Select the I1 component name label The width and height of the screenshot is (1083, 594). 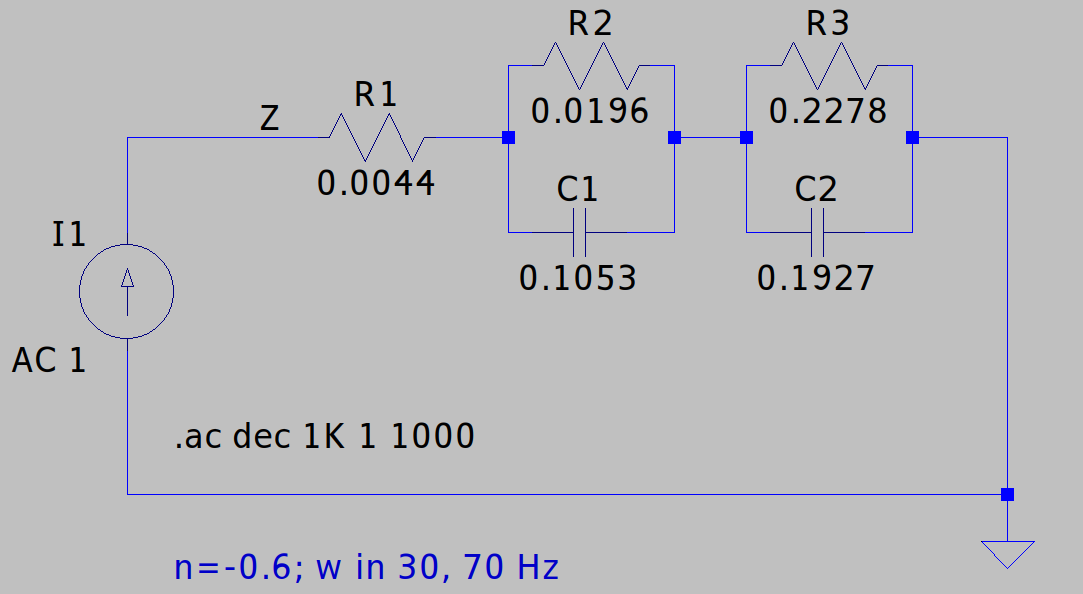click(69, 236)
